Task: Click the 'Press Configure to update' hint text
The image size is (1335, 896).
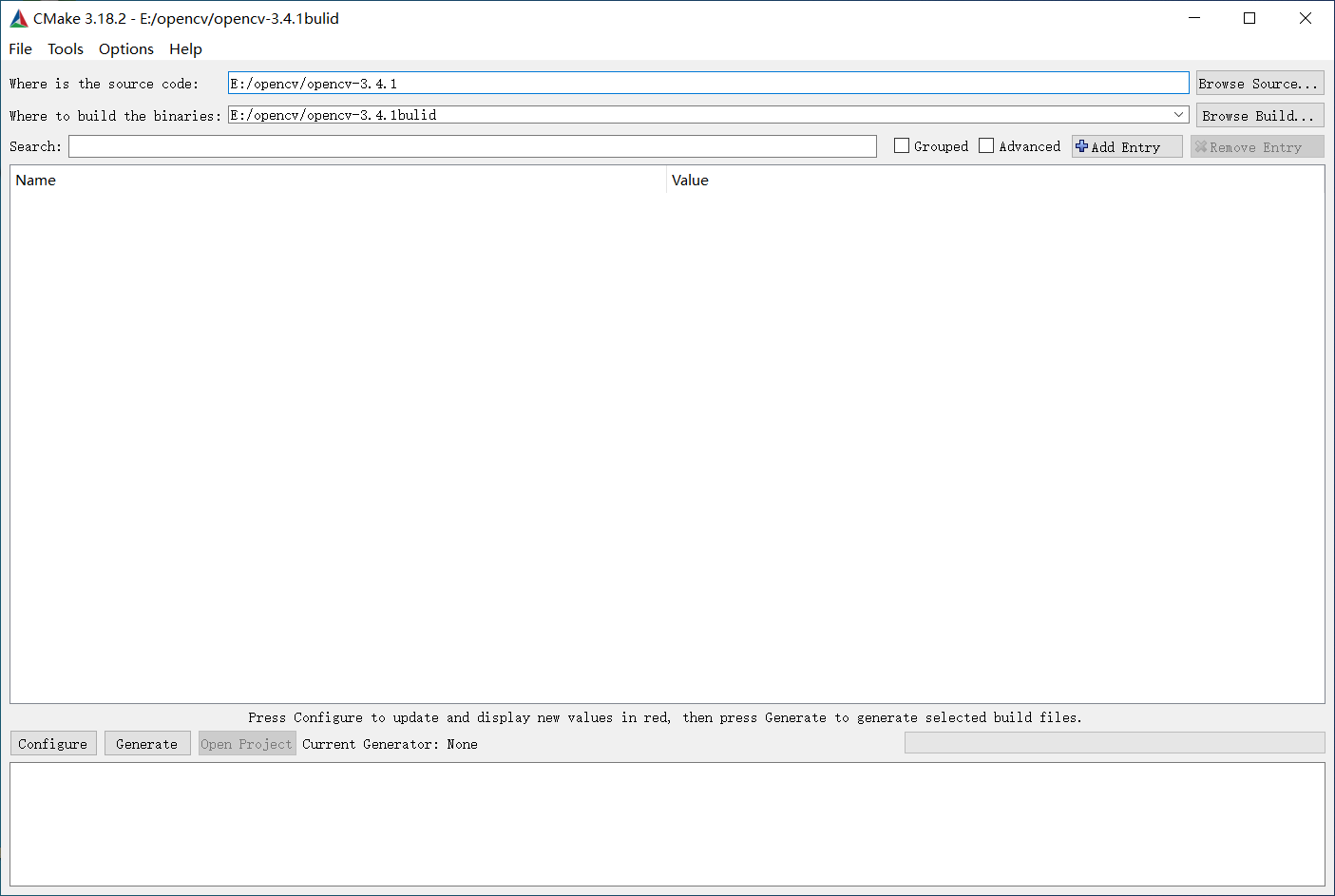Action: point(665,717)
